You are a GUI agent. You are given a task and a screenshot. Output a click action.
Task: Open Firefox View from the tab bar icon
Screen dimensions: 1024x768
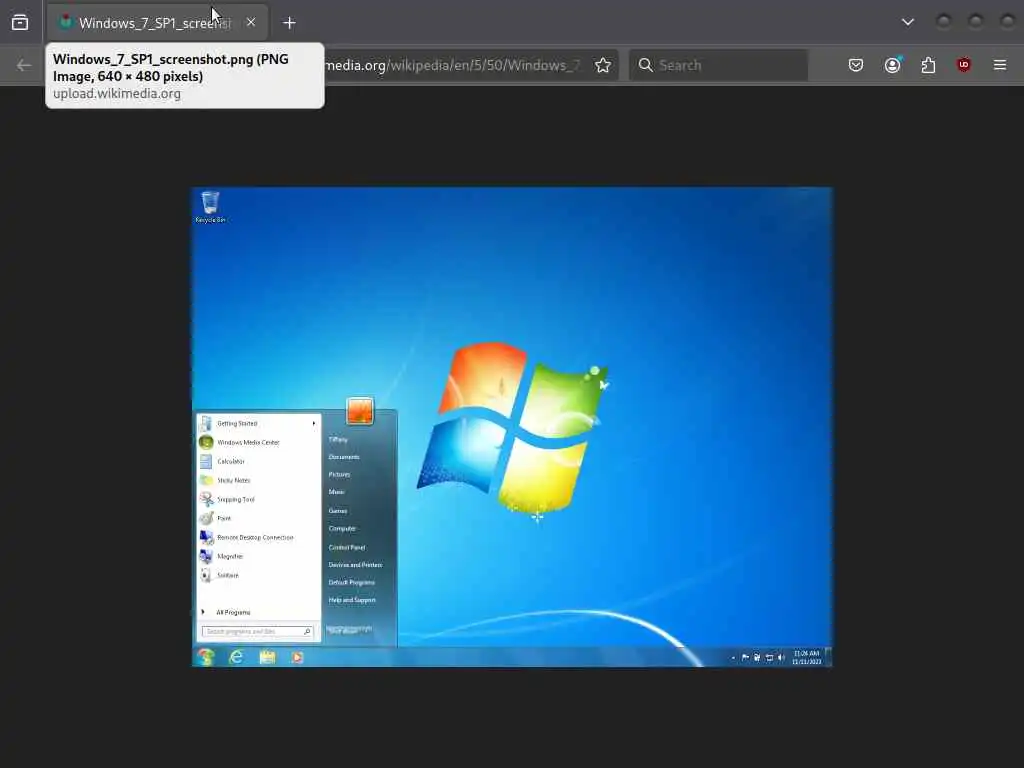click(20, 23)
